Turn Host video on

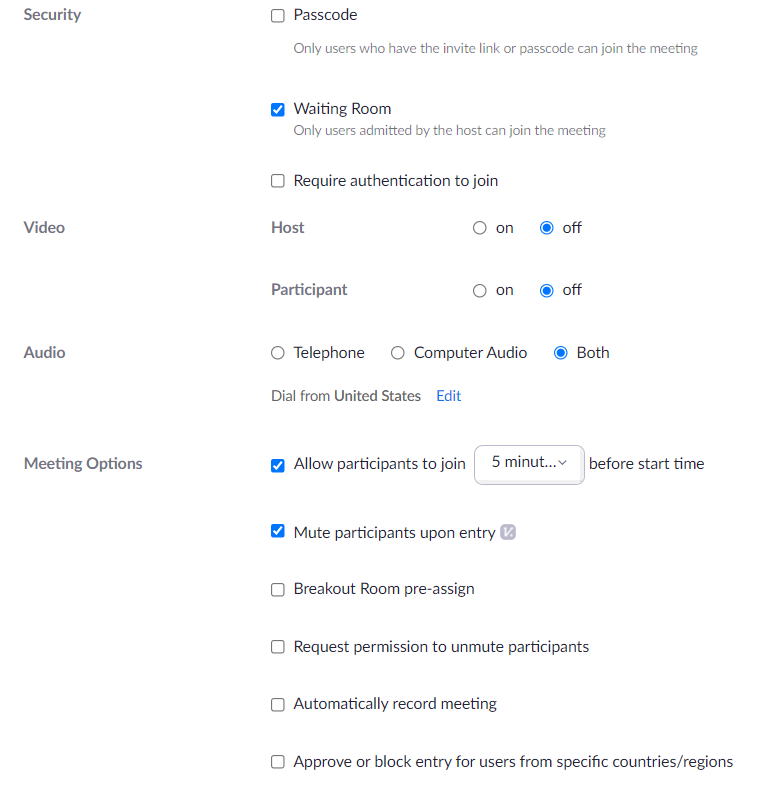480,228
